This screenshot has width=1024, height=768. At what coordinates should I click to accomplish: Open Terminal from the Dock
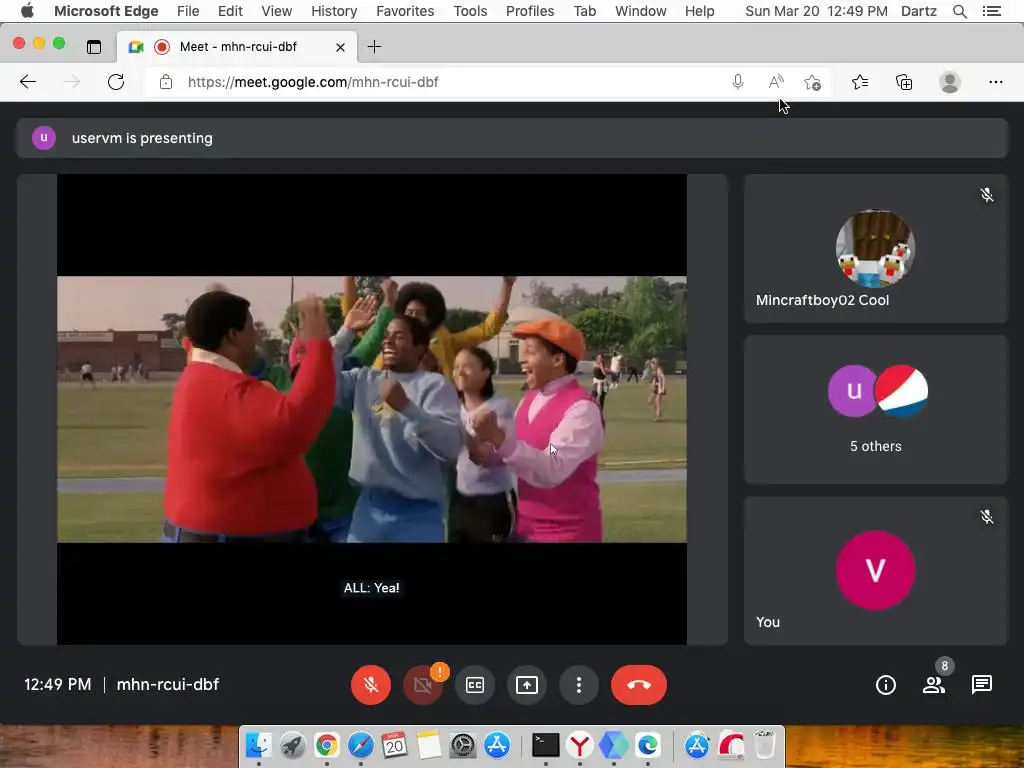[x=545, y=744]
